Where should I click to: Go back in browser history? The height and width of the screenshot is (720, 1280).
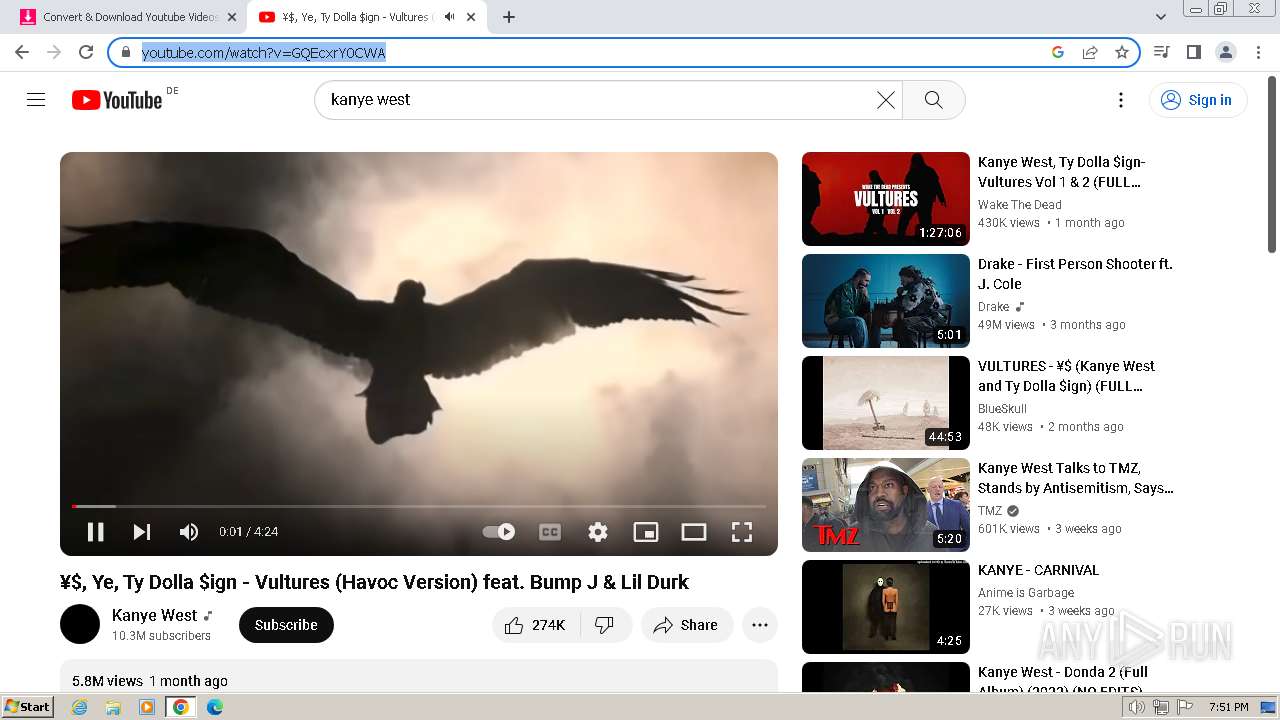pos(22,52)
